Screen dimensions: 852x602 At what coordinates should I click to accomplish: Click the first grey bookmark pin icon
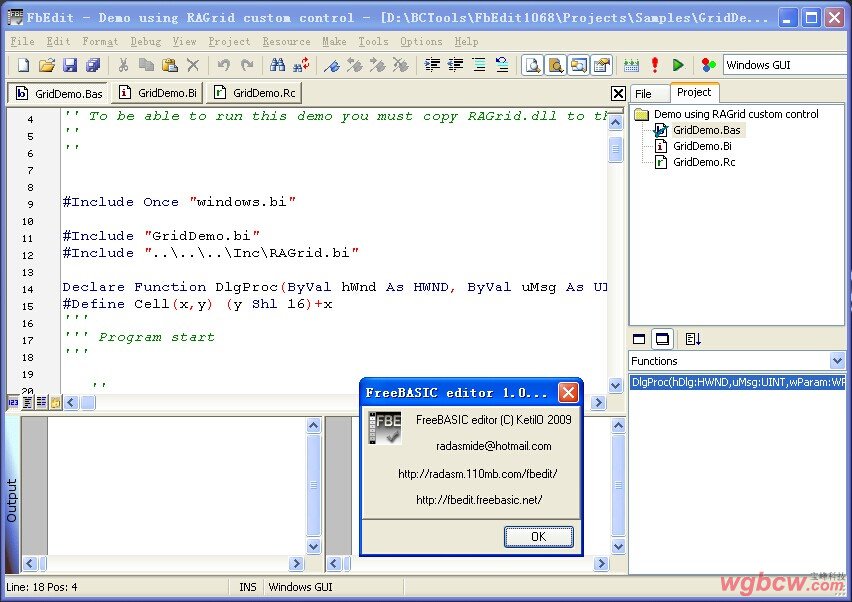pos(355,65)
